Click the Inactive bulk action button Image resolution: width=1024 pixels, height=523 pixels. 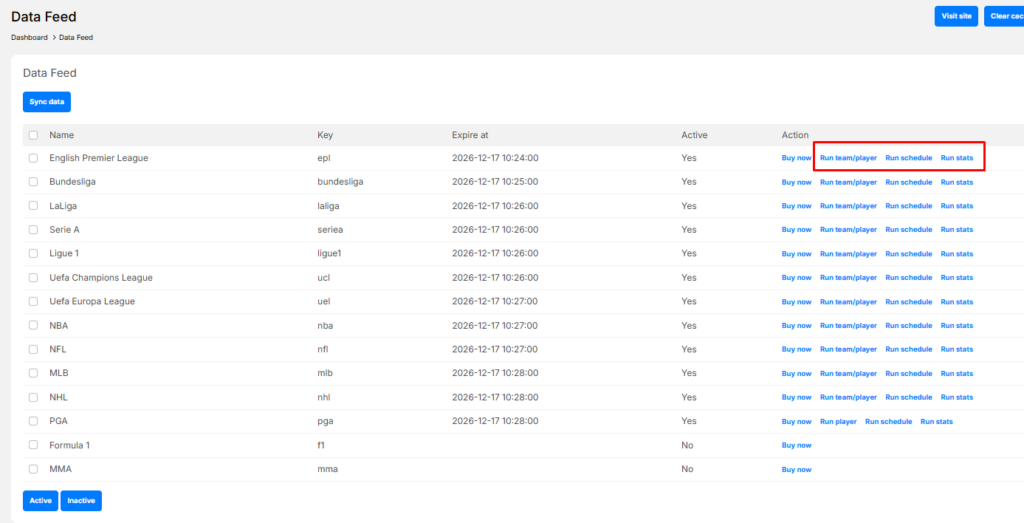(81, 500)
